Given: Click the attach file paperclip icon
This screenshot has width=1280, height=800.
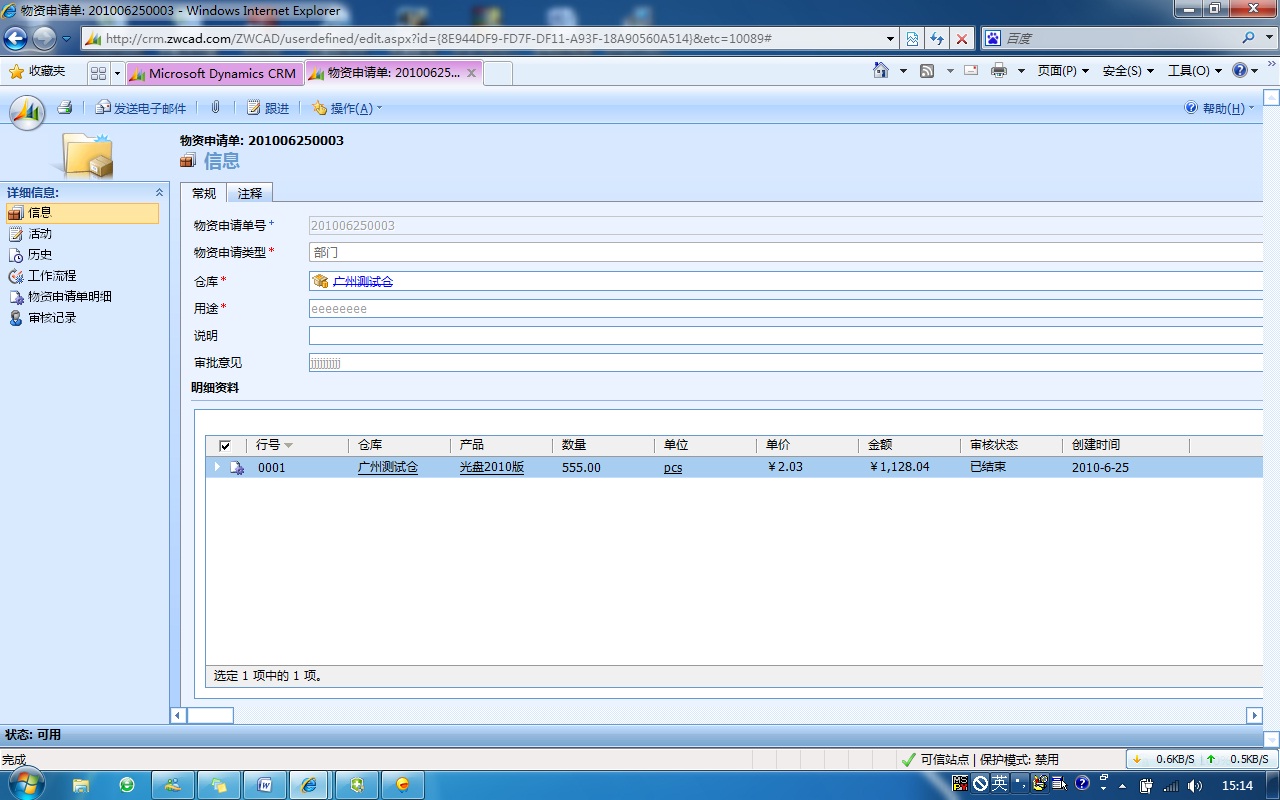Looking at the screenshot, I should coord(215,108).
